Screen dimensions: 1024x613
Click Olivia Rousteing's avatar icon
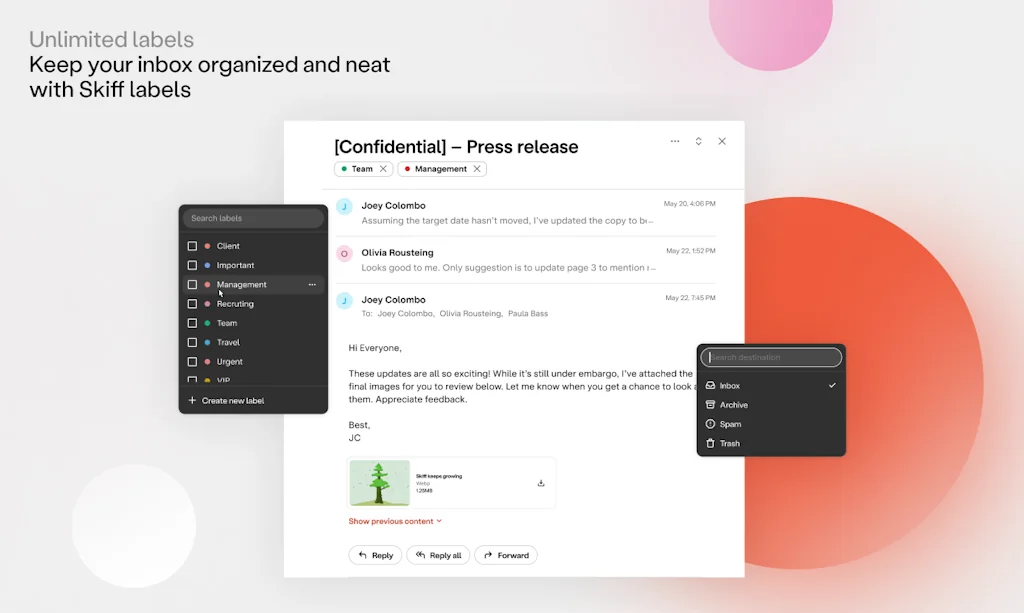[x=344, y=254]
